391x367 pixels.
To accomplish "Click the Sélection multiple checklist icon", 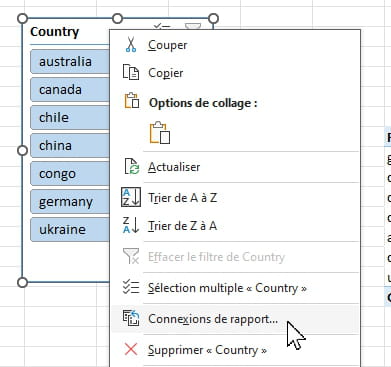I will 131,287.
